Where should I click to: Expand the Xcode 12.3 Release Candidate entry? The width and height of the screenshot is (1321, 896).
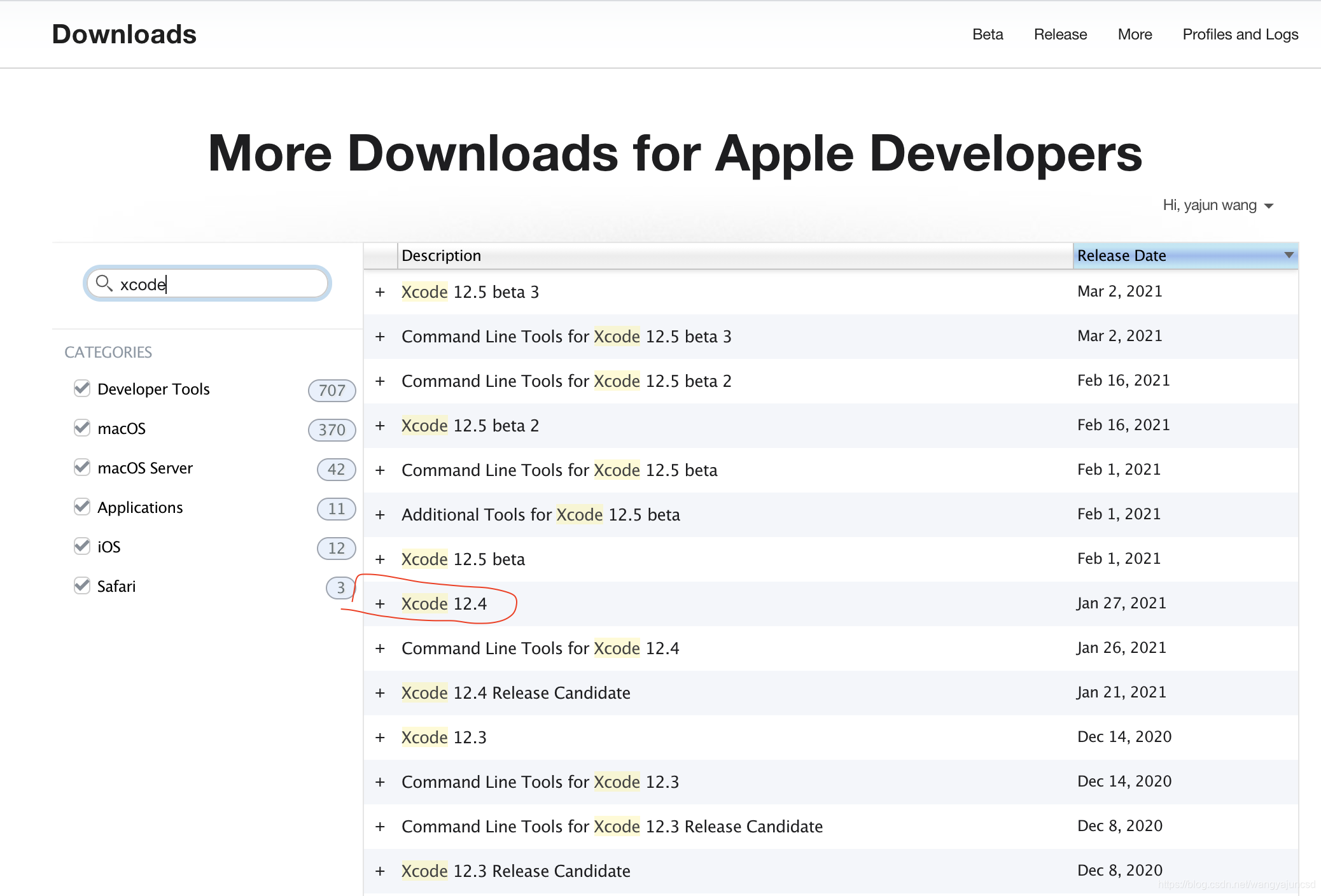point(380,871)
